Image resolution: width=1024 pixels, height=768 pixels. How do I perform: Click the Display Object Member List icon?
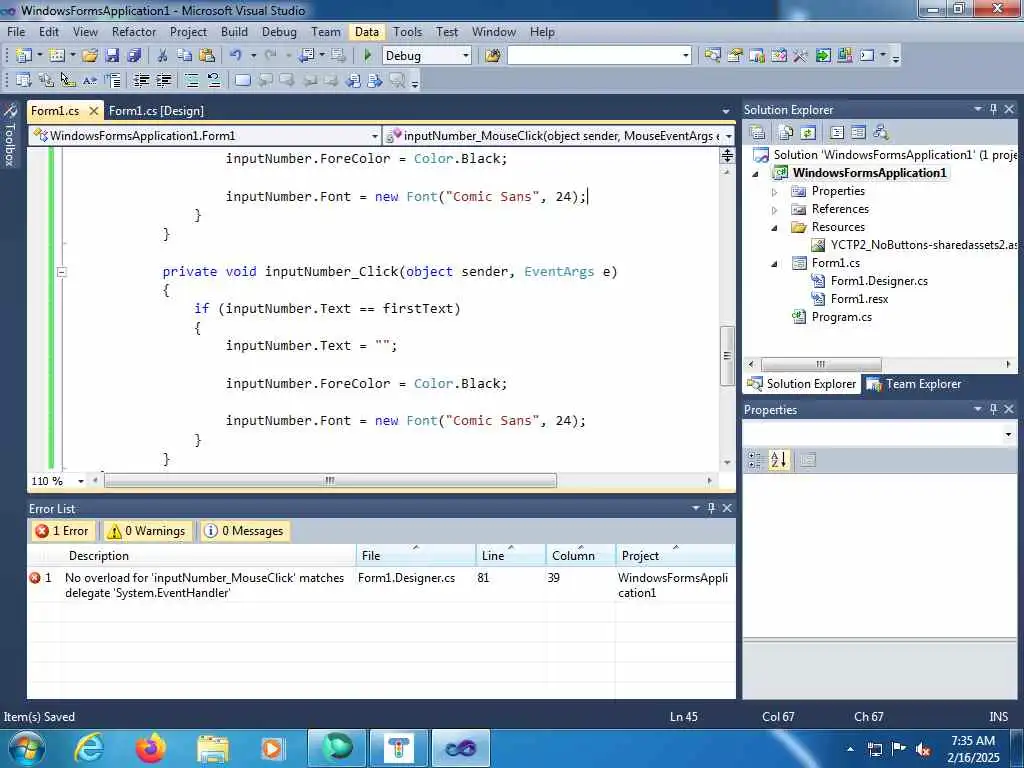click(x=24, y=80)
